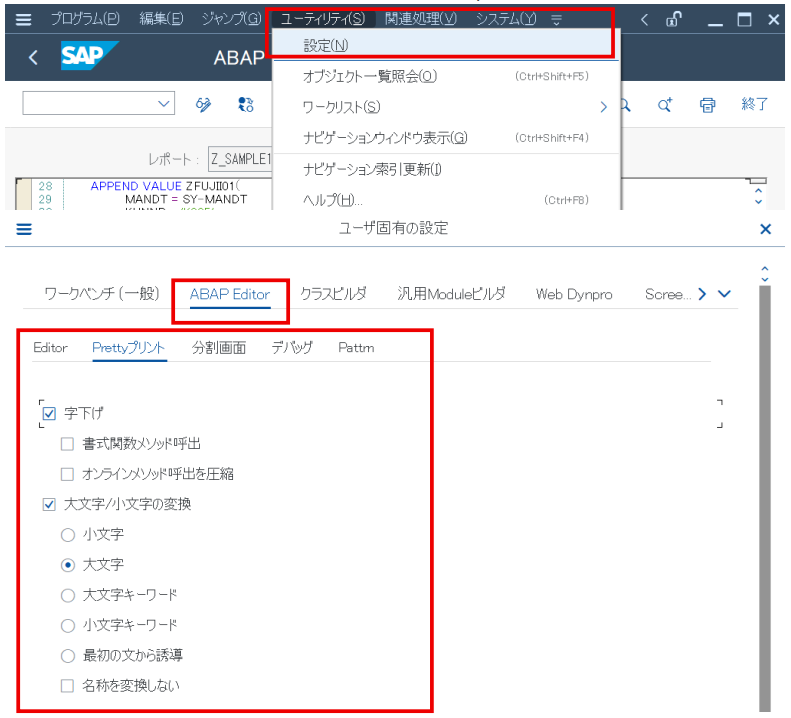Open the command field dropdown
The height and width of the screenshot is (718, 791).
[163, 103]
